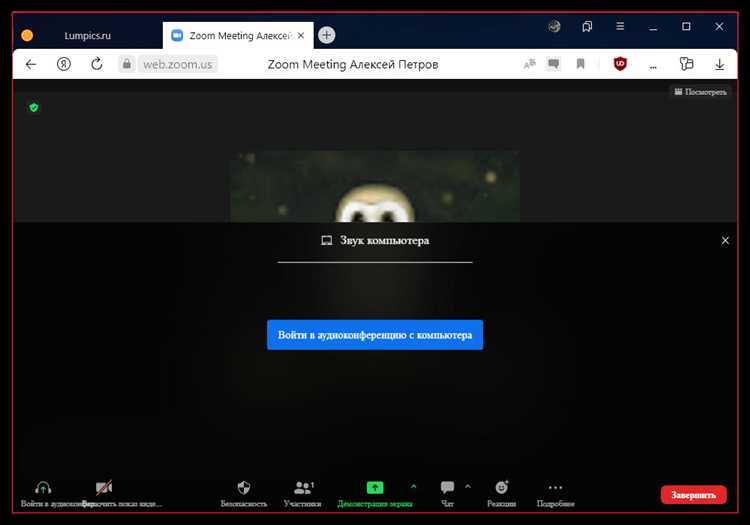Open the Yandex home button
The width and height of the screenshot is (750, 525).
[64, 64]
